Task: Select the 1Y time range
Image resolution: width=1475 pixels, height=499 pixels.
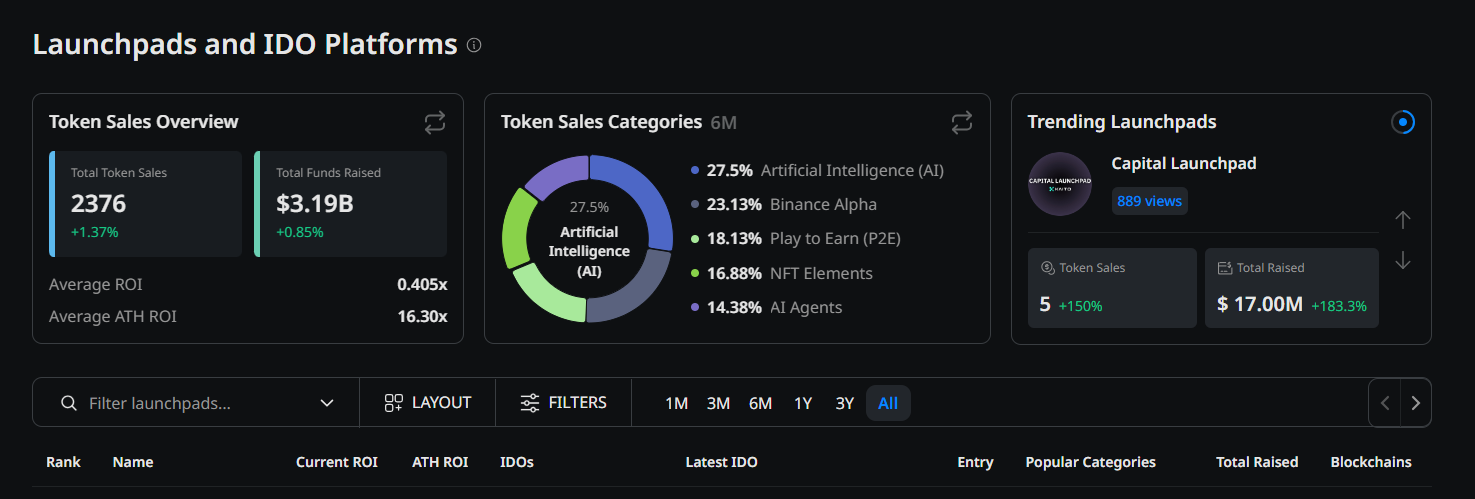Action: pos(803,403)
